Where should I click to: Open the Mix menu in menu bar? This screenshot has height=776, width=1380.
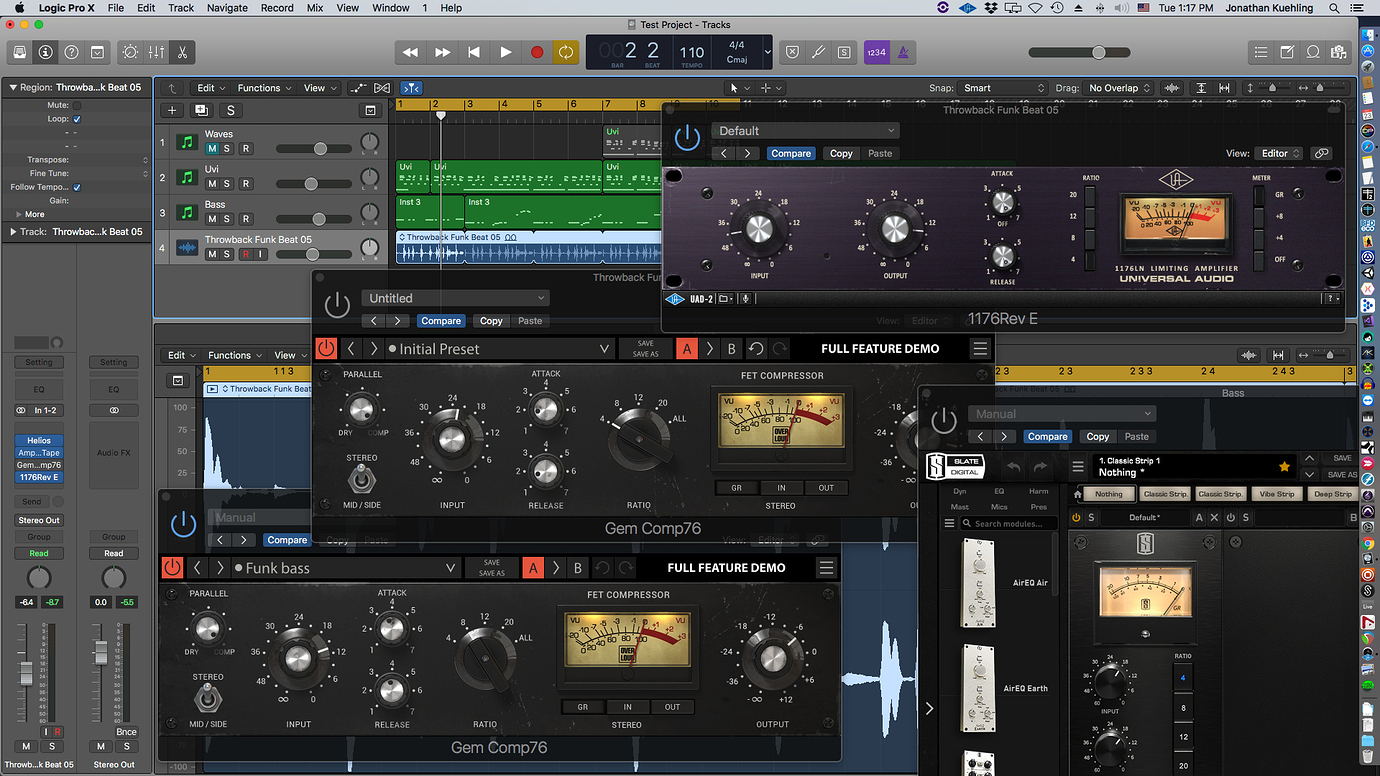(315, 8)
